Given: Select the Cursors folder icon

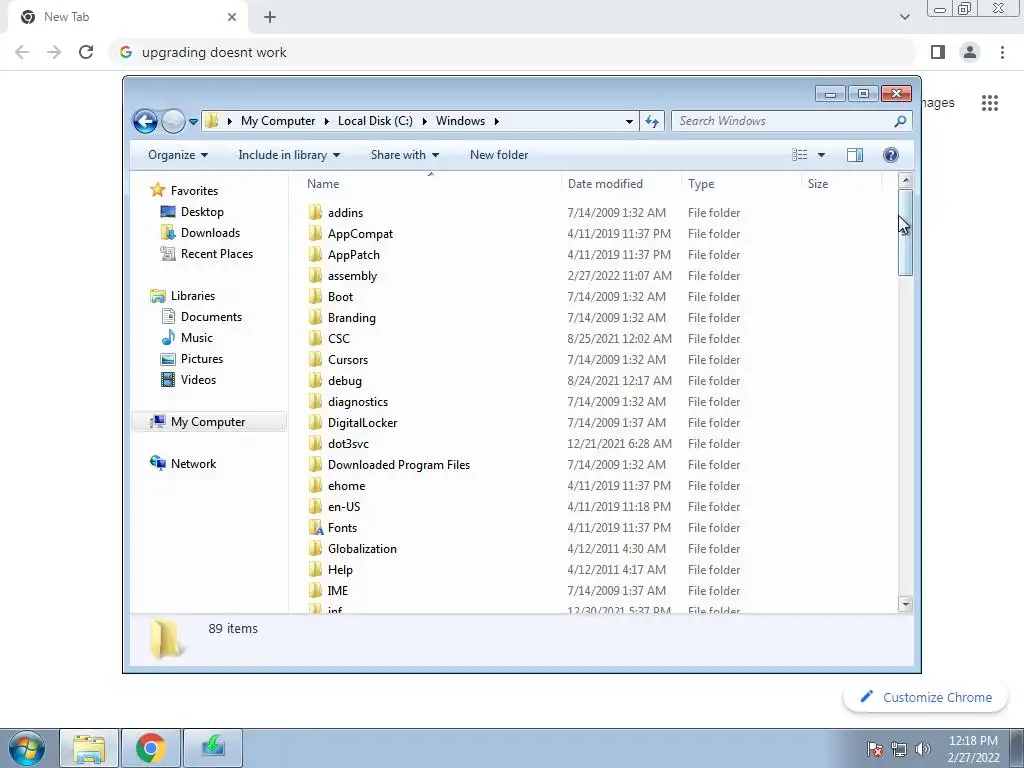Looking at the screenshot, I should coord(315,359).
